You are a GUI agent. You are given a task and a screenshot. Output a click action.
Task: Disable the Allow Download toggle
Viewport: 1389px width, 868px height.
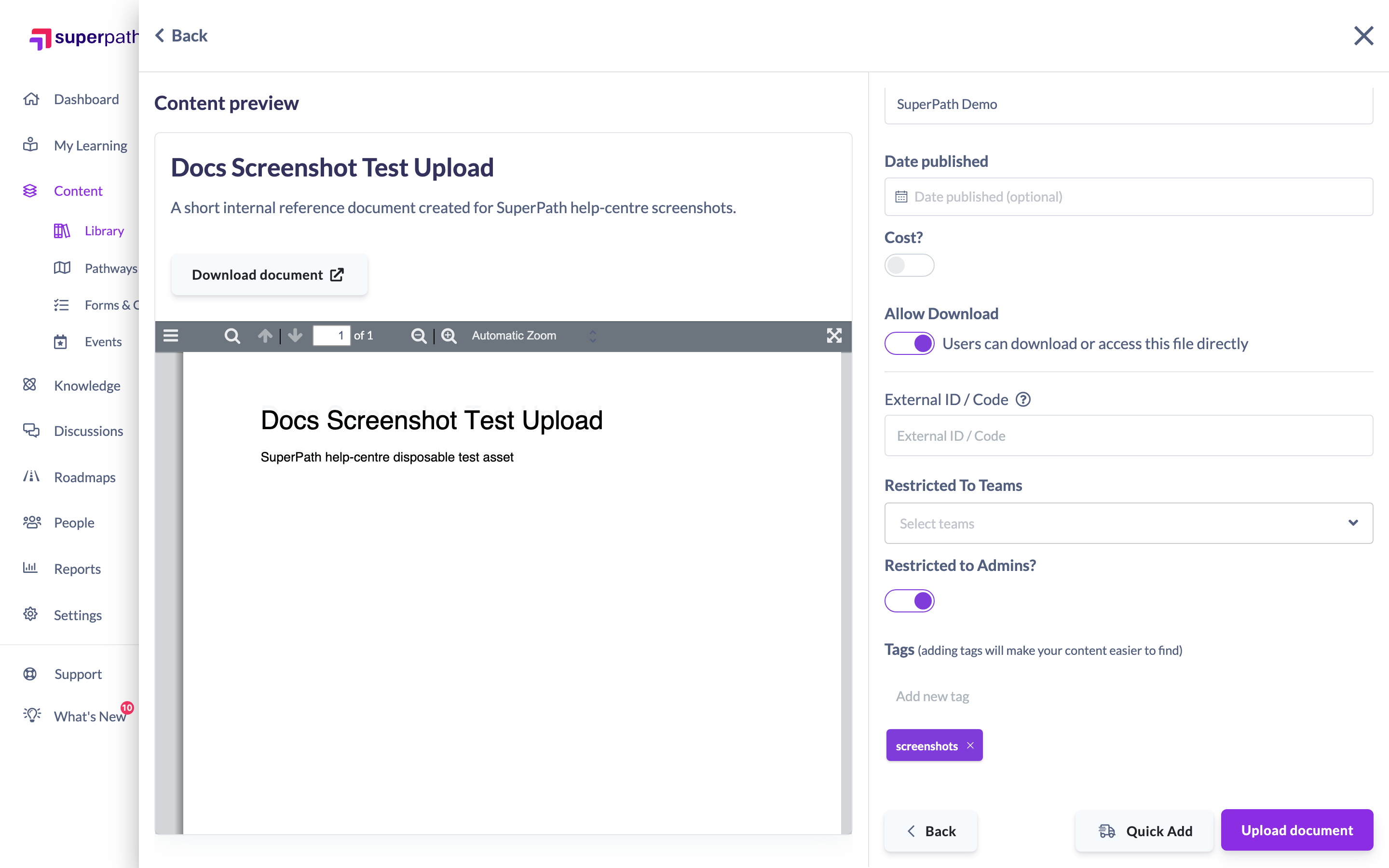(909, 343)
